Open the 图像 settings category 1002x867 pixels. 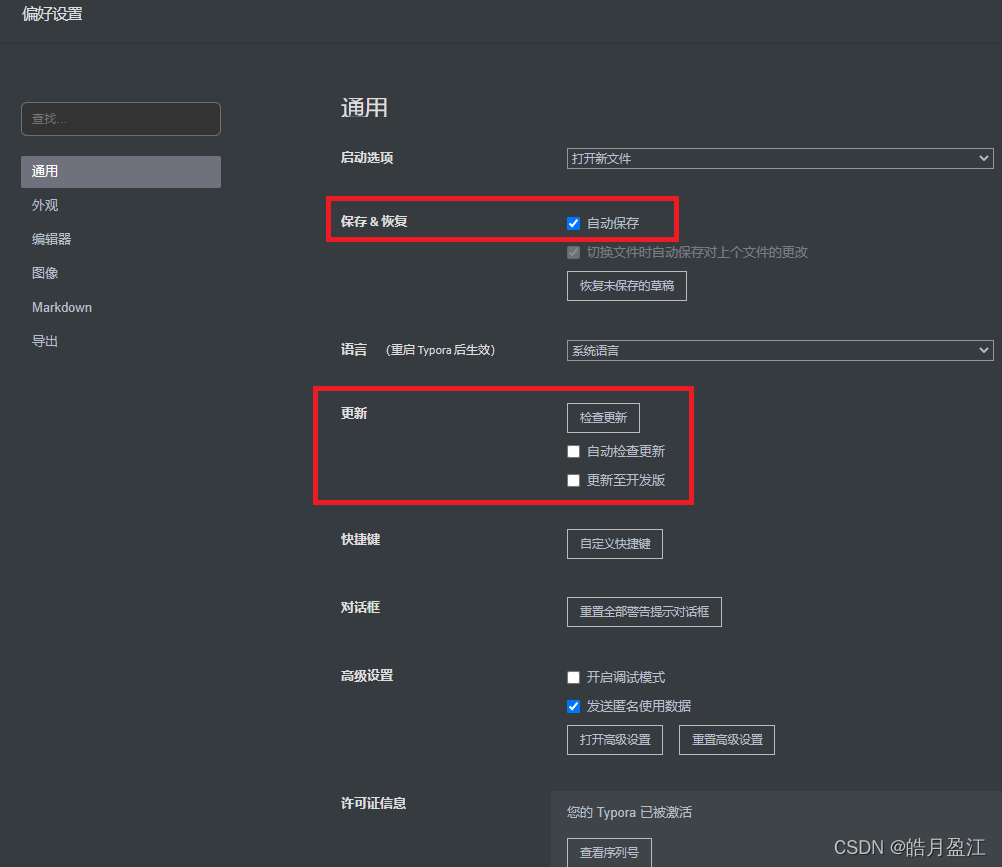(45, 273)
